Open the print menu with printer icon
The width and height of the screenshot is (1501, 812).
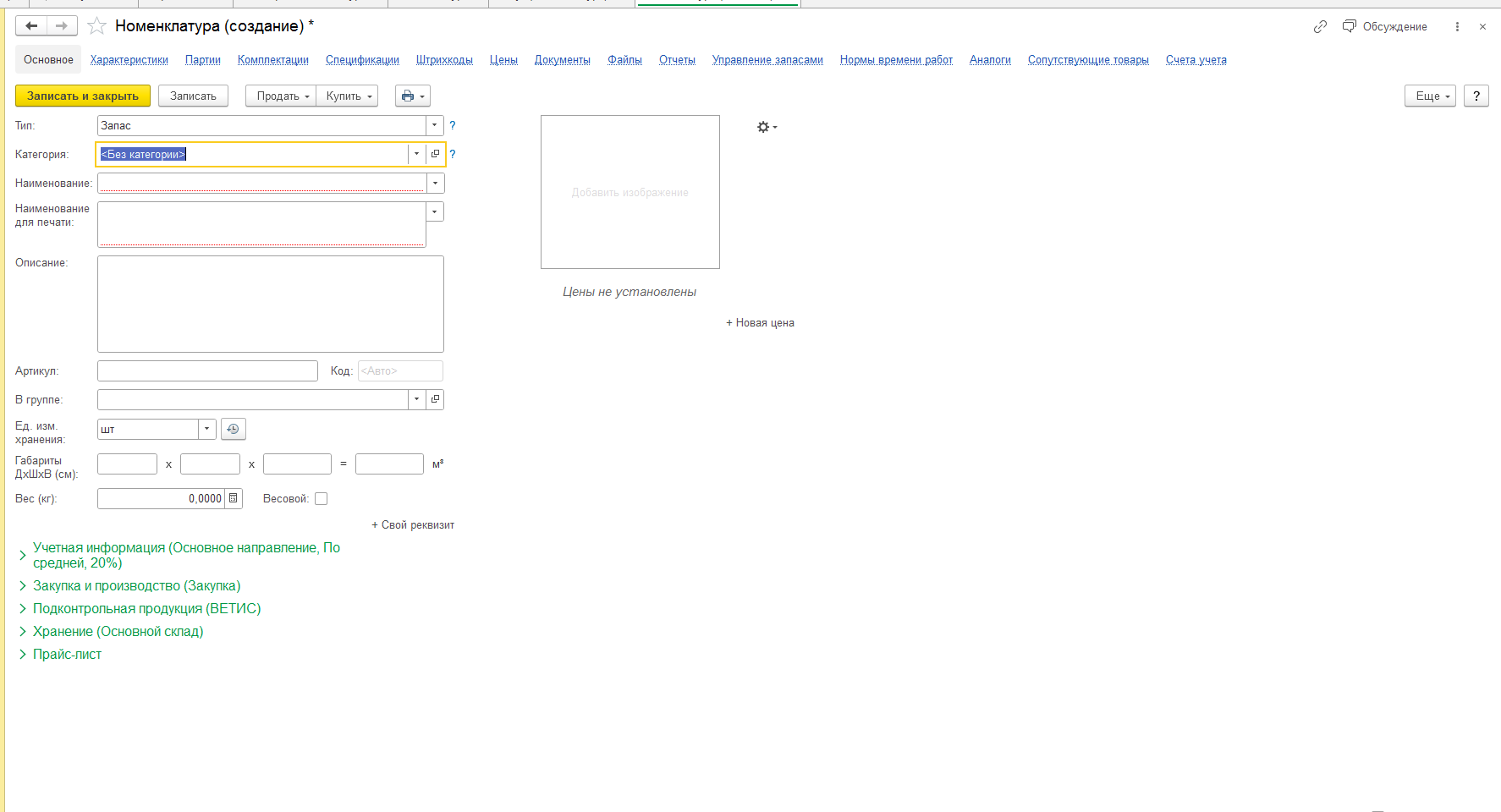point(412,96)
